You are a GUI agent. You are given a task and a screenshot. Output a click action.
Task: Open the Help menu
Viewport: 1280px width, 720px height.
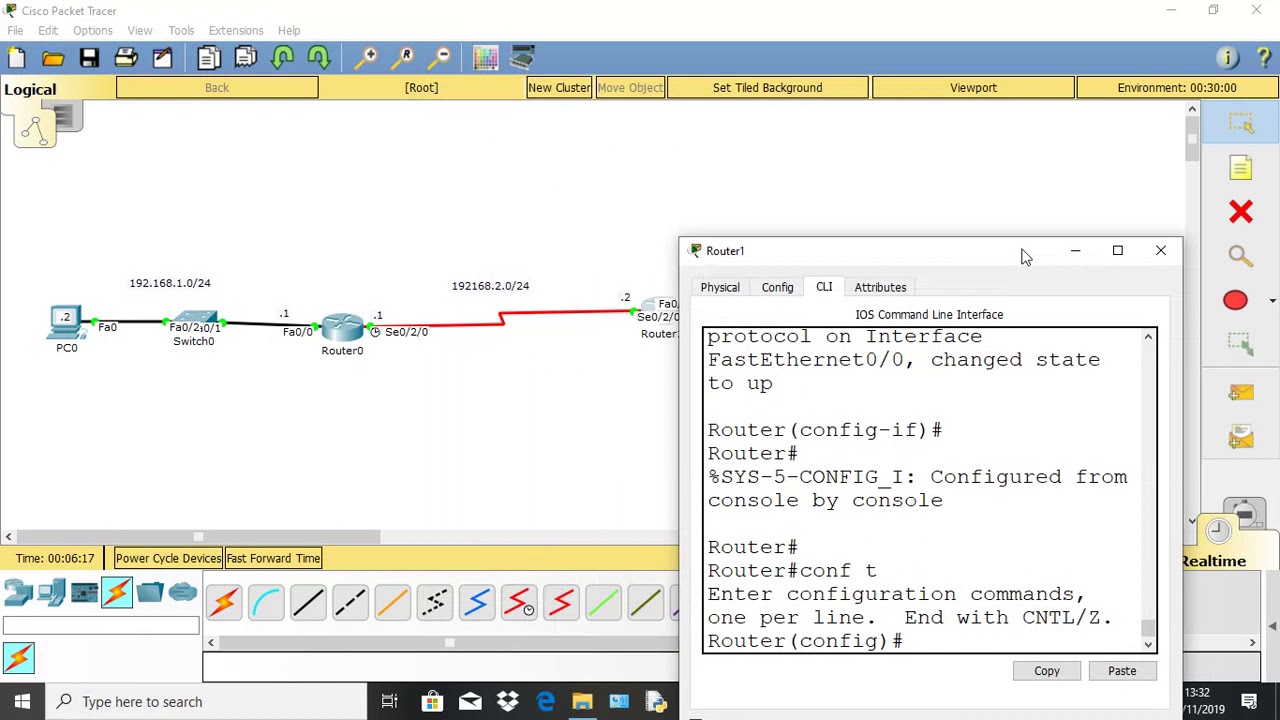(289, 31)
